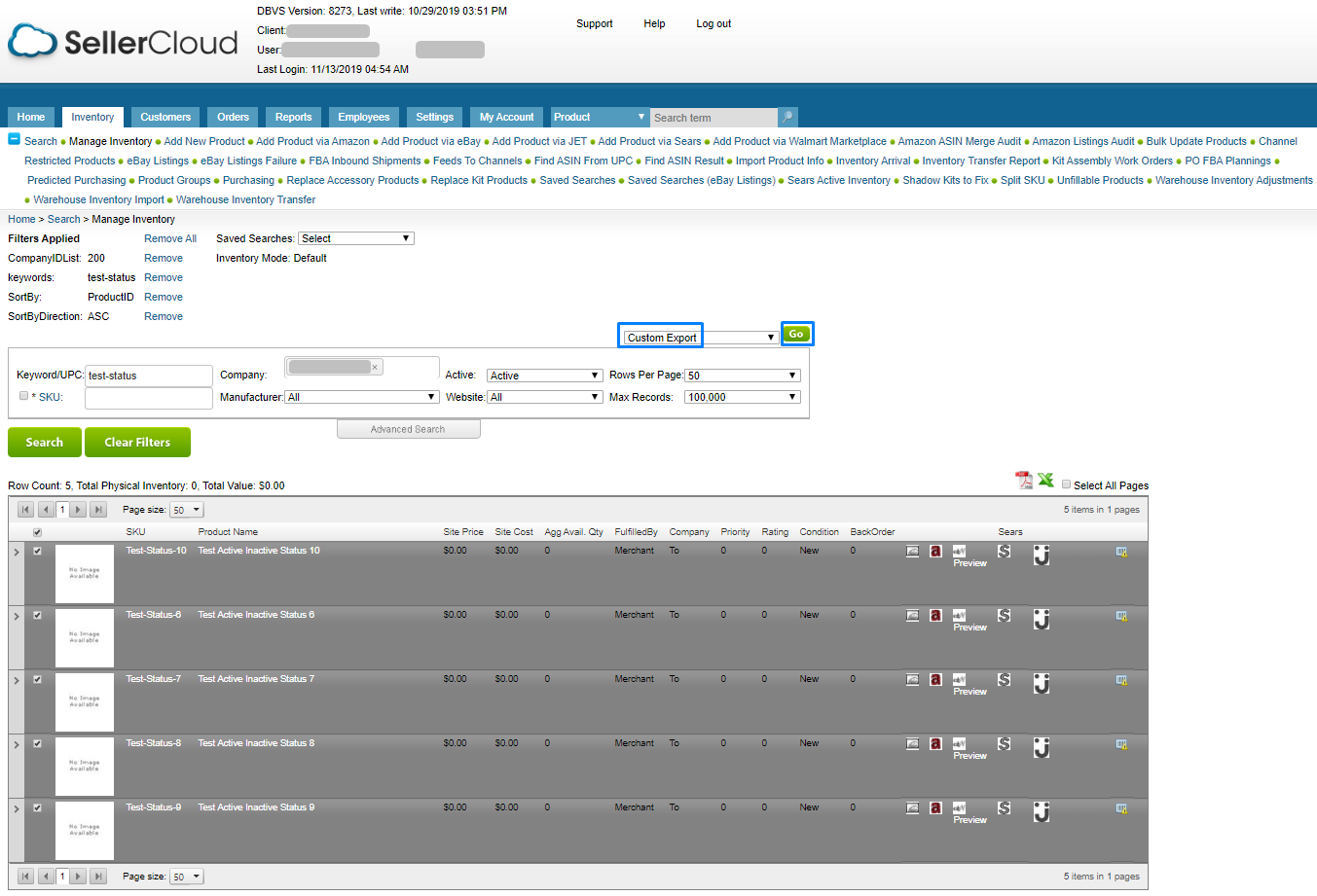Switch to the Customers tab
The width and height of the screenshot is (1317, 896).
pos(165,117)
